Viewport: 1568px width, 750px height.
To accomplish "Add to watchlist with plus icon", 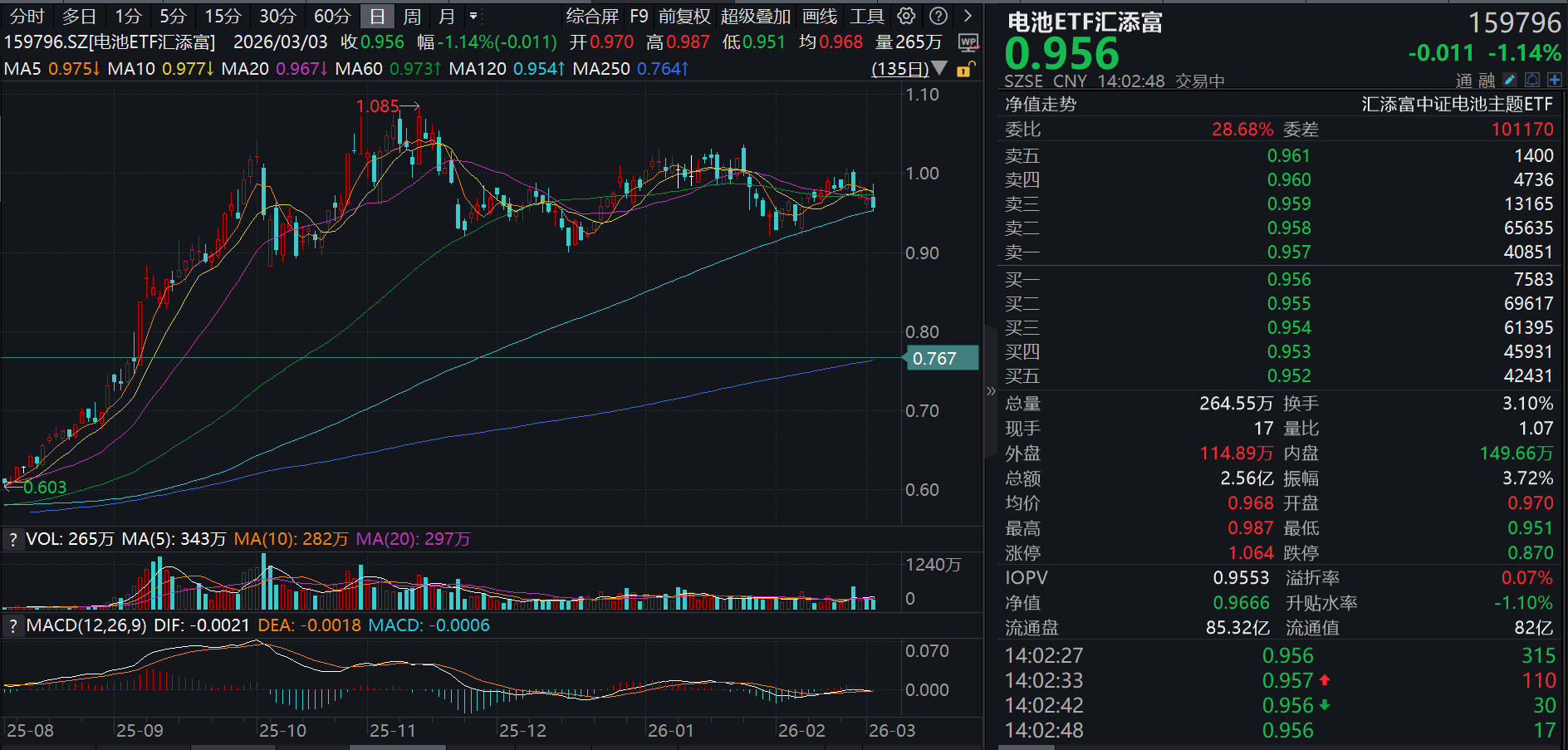I will coord(1554,80).
